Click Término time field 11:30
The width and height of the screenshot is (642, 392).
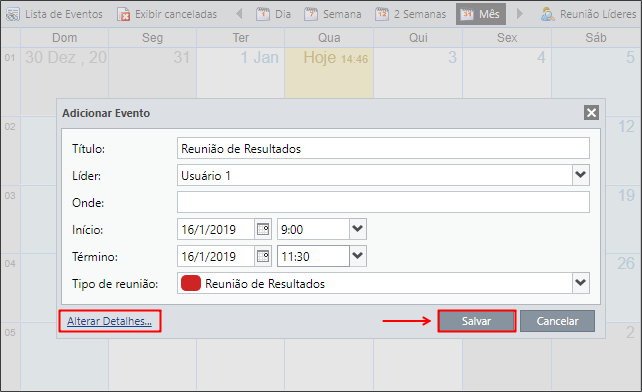click(x=313, y=256)
